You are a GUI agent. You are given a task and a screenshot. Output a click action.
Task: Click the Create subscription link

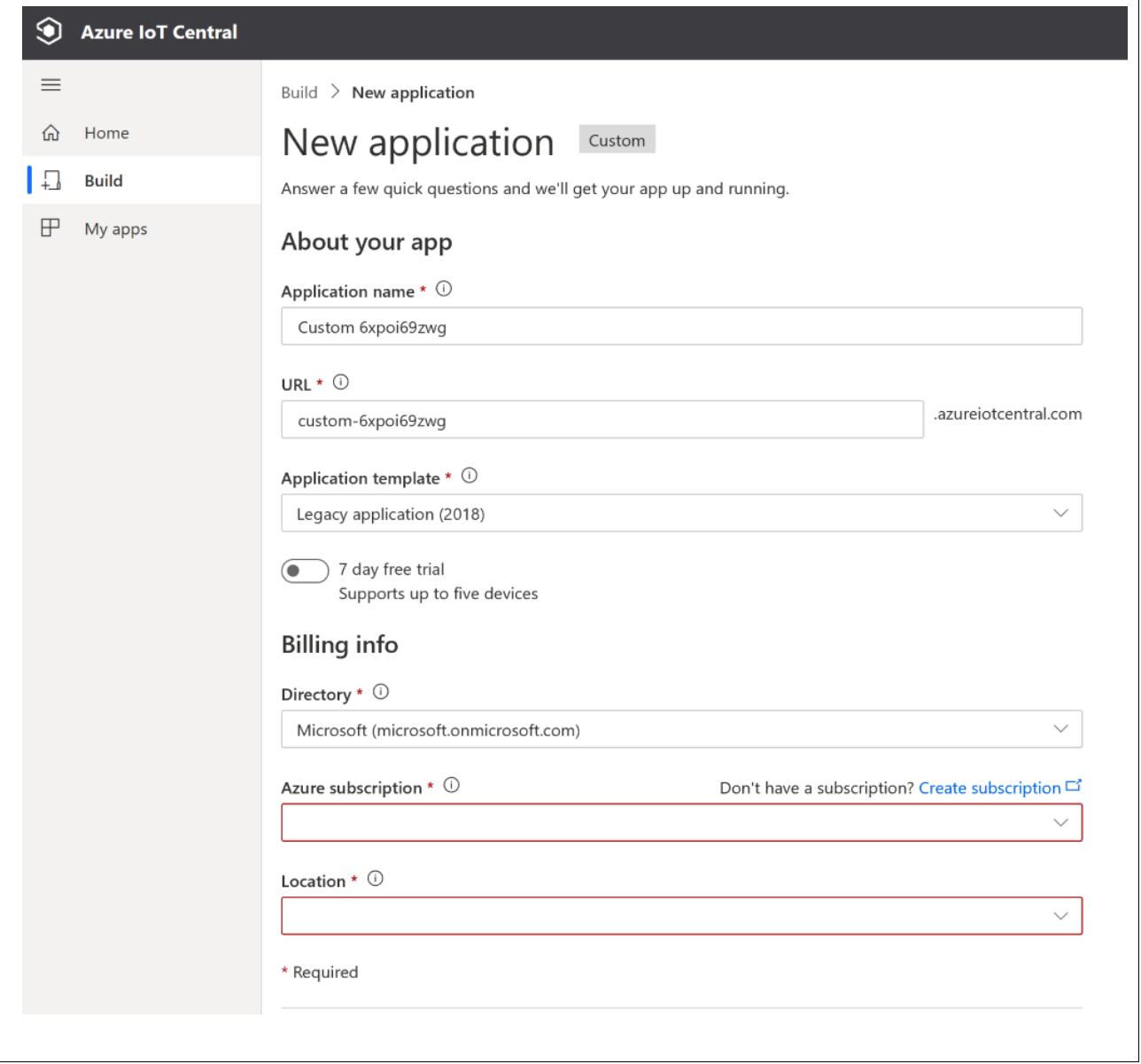tap(990, 788)
